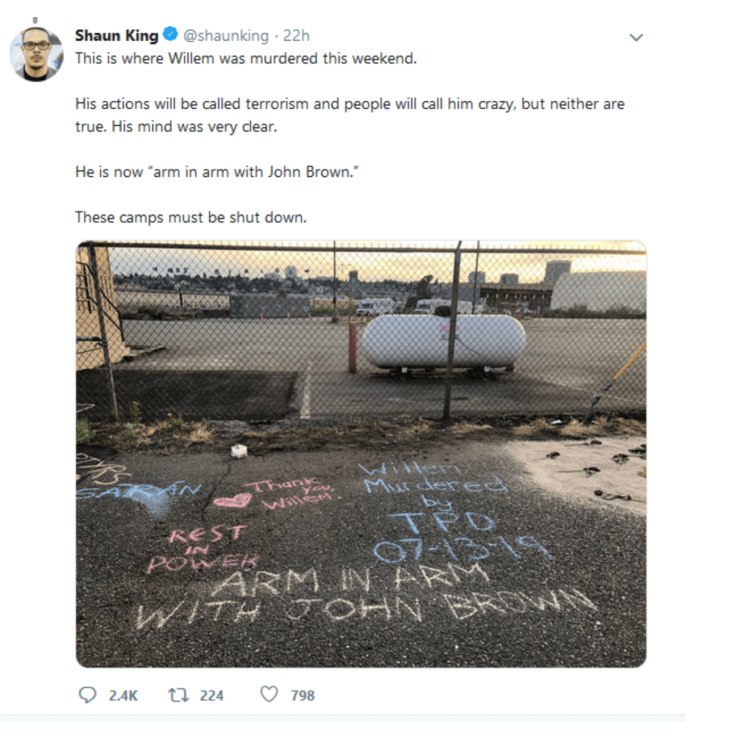
Task: Click the retweet arrows icon
Action: coord(178,695)
